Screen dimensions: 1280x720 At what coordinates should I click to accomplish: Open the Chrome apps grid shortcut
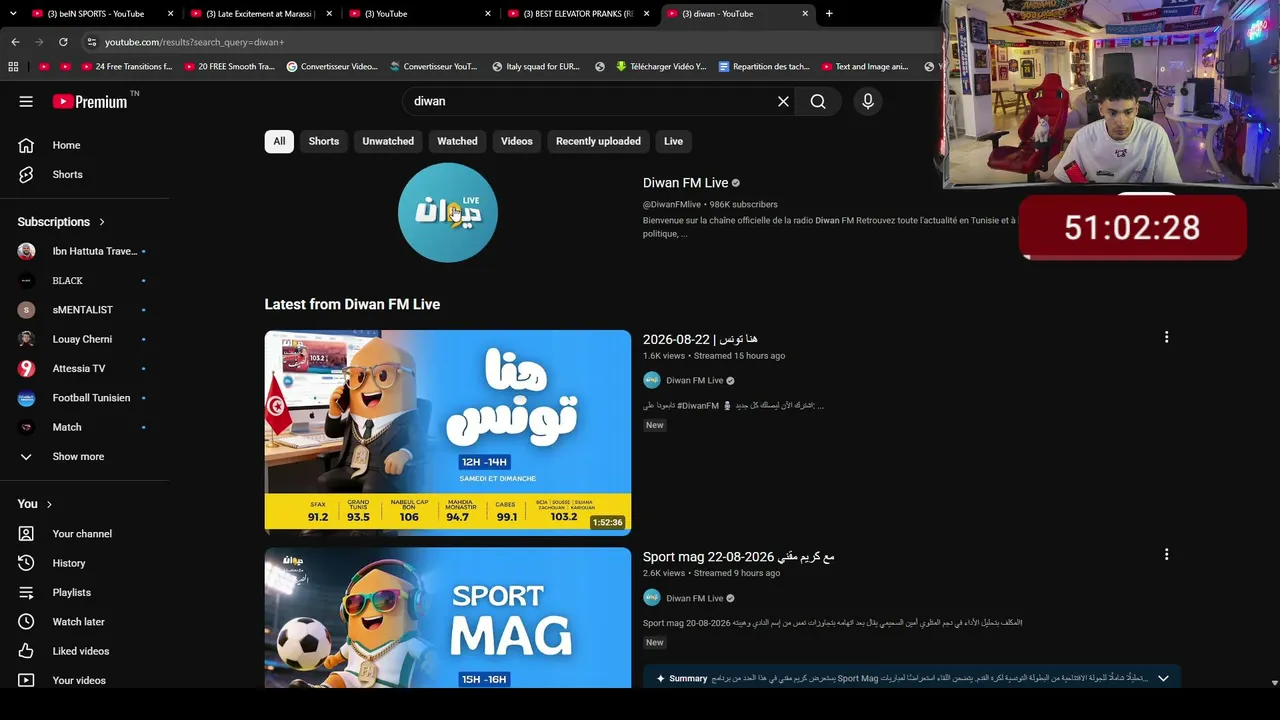(13, 67)
